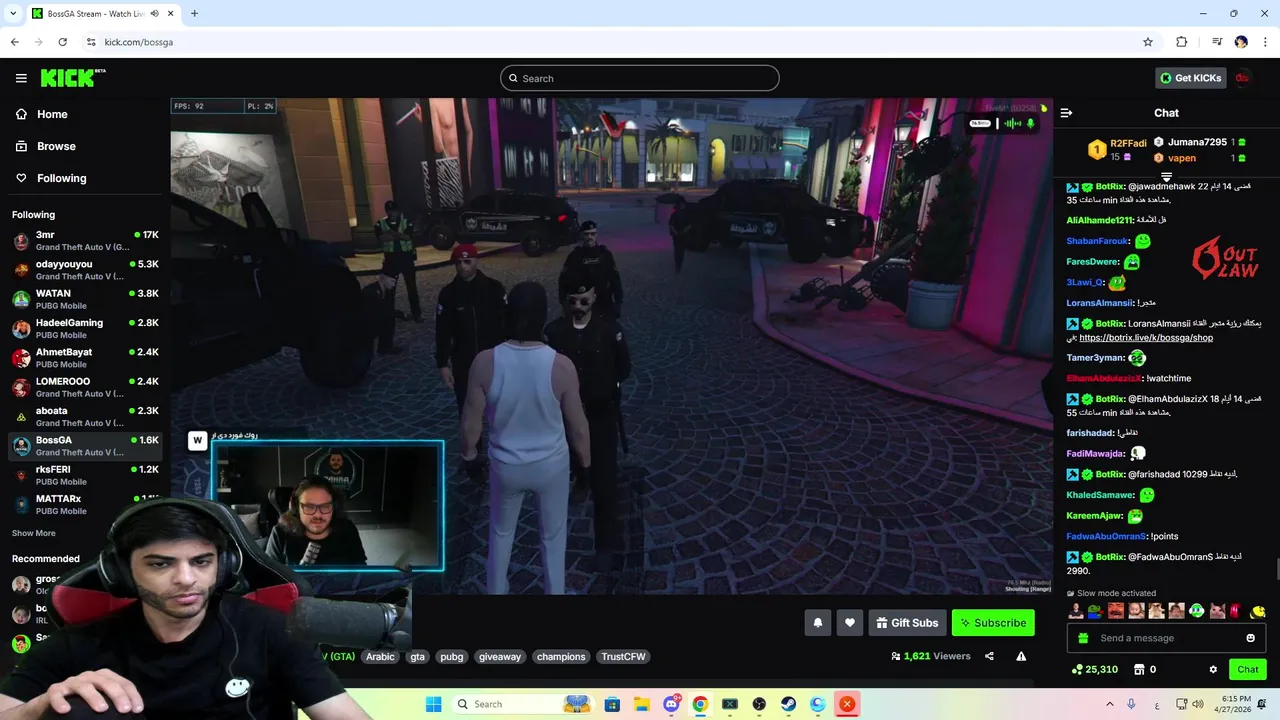Reload the page
Viewport: 1280px width, 720px height.
(x=62, y=42)
